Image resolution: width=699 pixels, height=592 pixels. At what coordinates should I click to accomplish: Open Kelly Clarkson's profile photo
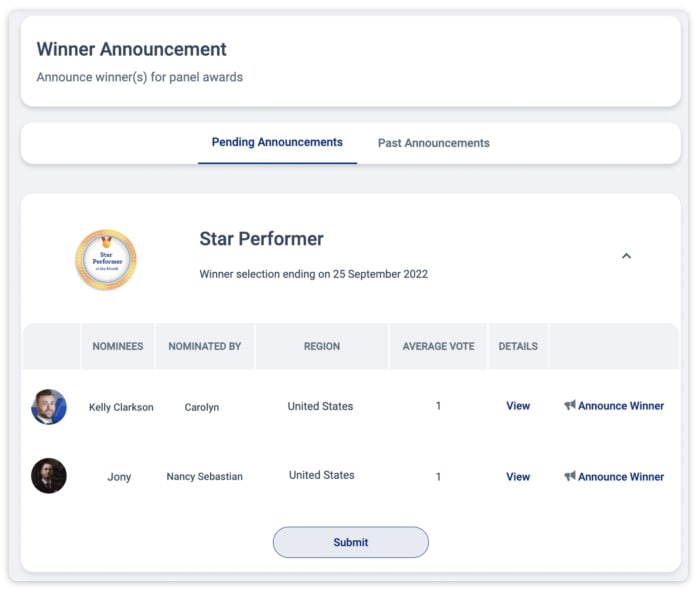pyautogui.click(x=49, y=407)
